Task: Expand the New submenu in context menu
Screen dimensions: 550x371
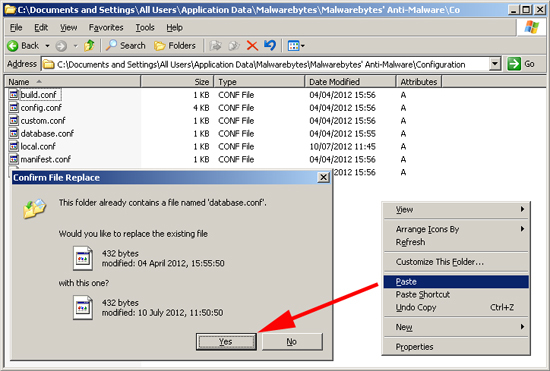Action: click(x=522, y=327)
